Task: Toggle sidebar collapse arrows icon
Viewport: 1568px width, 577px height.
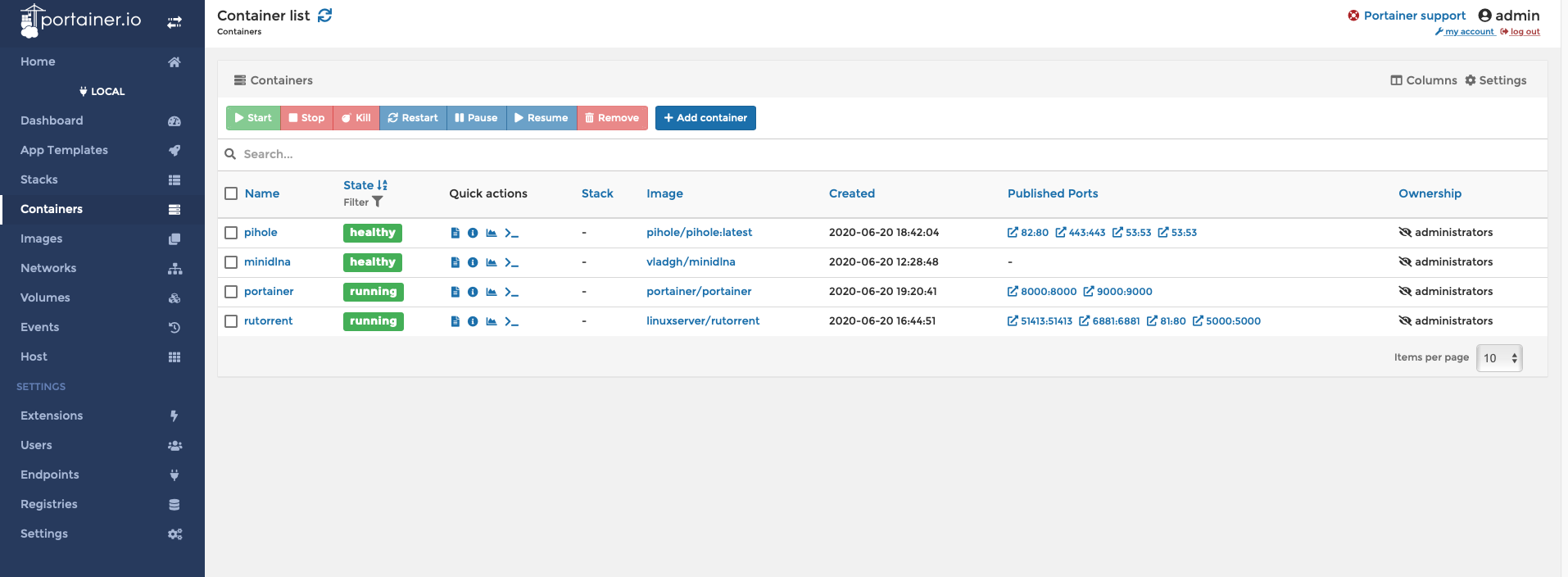Action: [174, 22]
